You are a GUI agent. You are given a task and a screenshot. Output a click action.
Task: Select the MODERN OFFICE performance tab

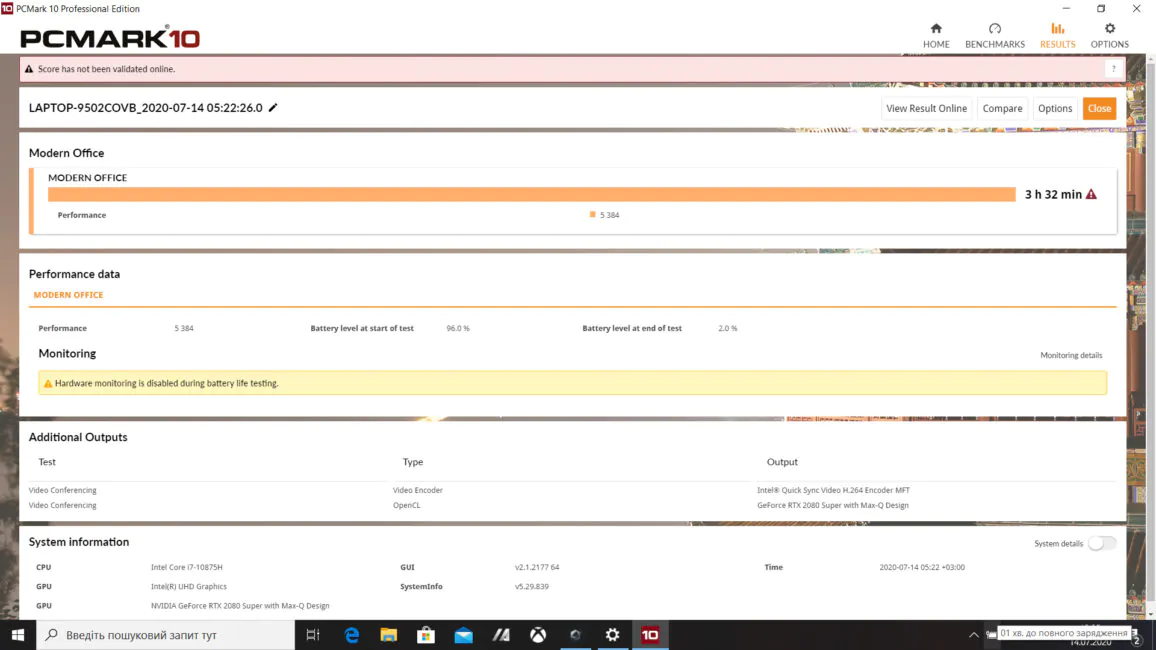(x=69, y=295)
